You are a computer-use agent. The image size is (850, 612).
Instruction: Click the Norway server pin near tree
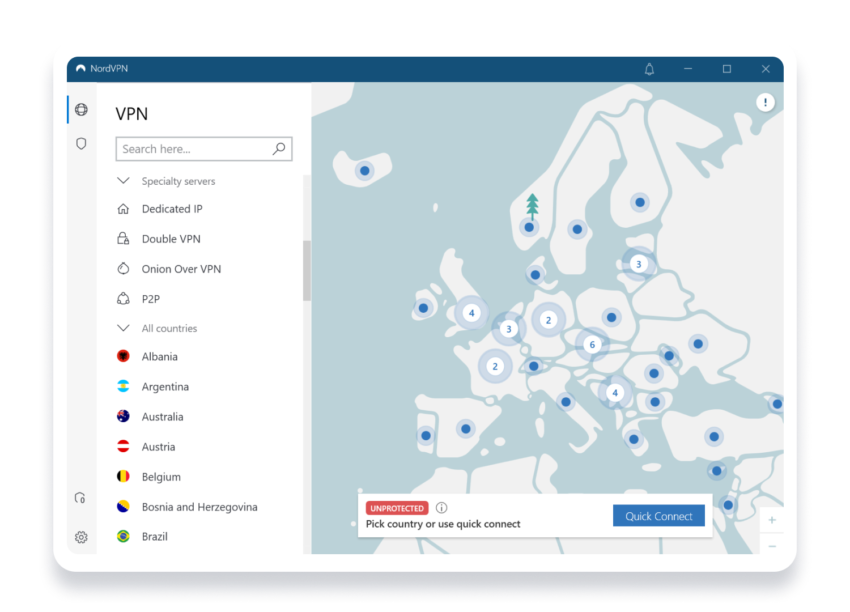[x=529, y=227]
